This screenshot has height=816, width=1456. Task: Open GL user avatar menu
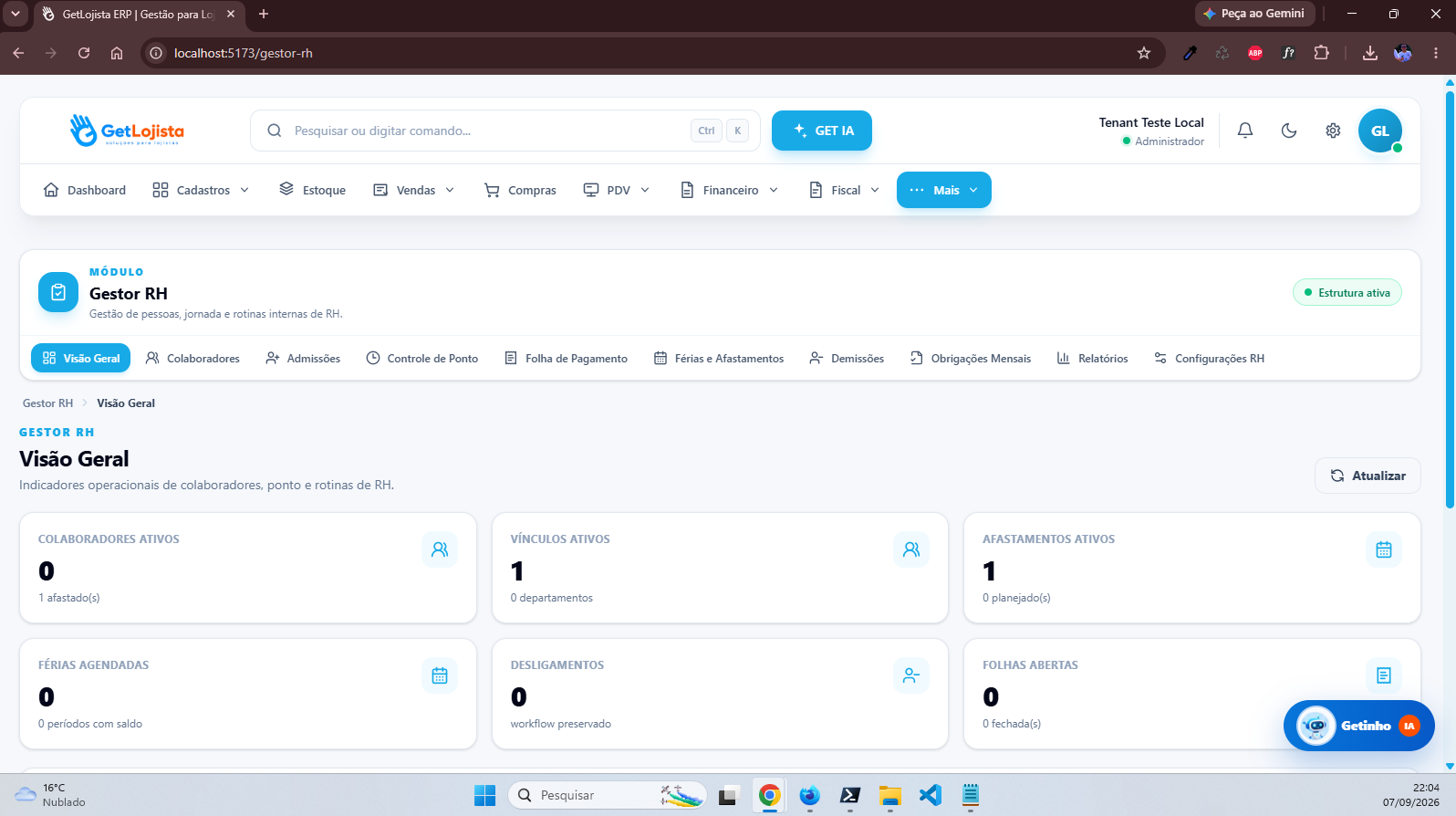point(1380,131)
